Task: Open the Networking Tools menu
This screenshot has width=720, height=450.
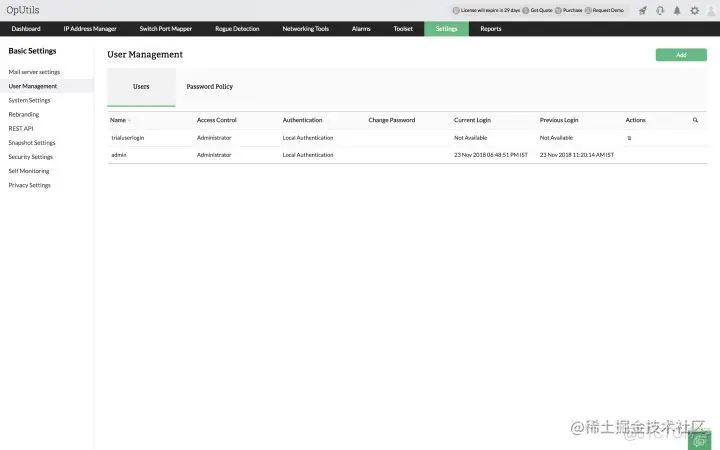Action: [x=306, y=28]
